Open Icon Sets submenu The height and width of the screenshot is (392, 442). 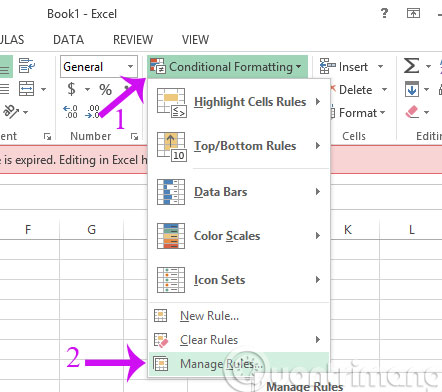[x=239, y=280]
